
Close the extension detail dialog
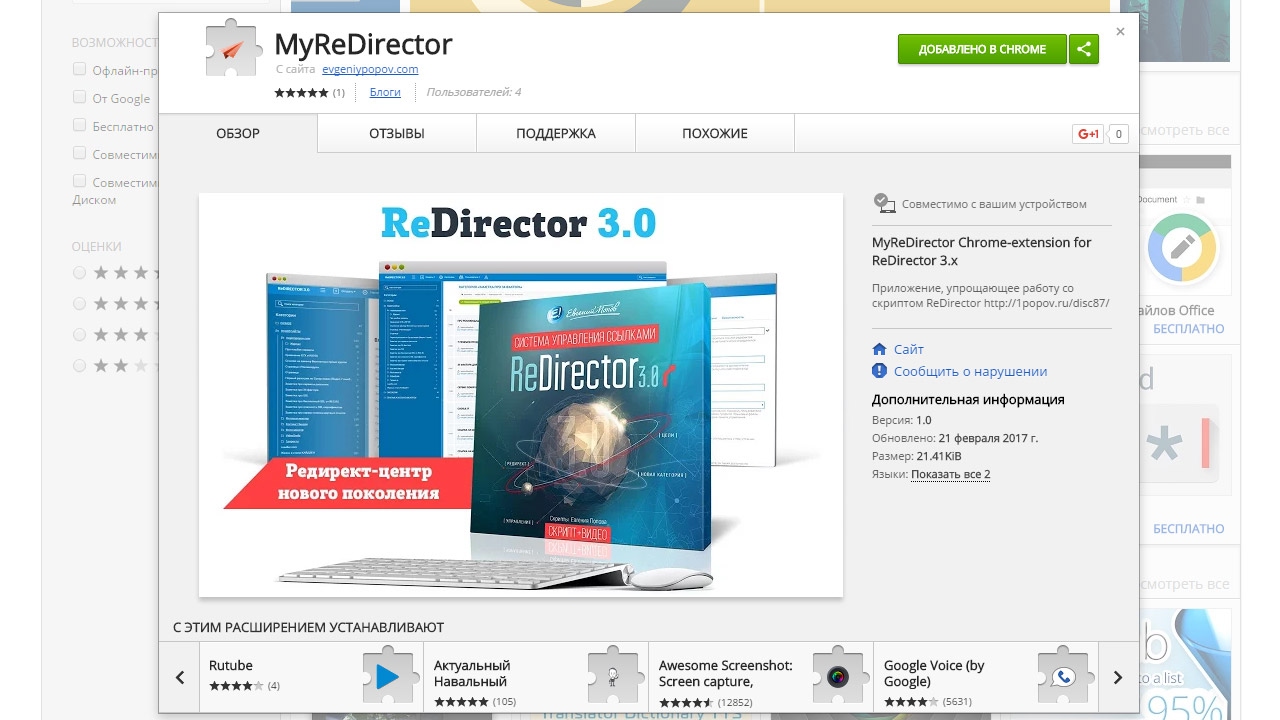click(x=1120, y=32)
